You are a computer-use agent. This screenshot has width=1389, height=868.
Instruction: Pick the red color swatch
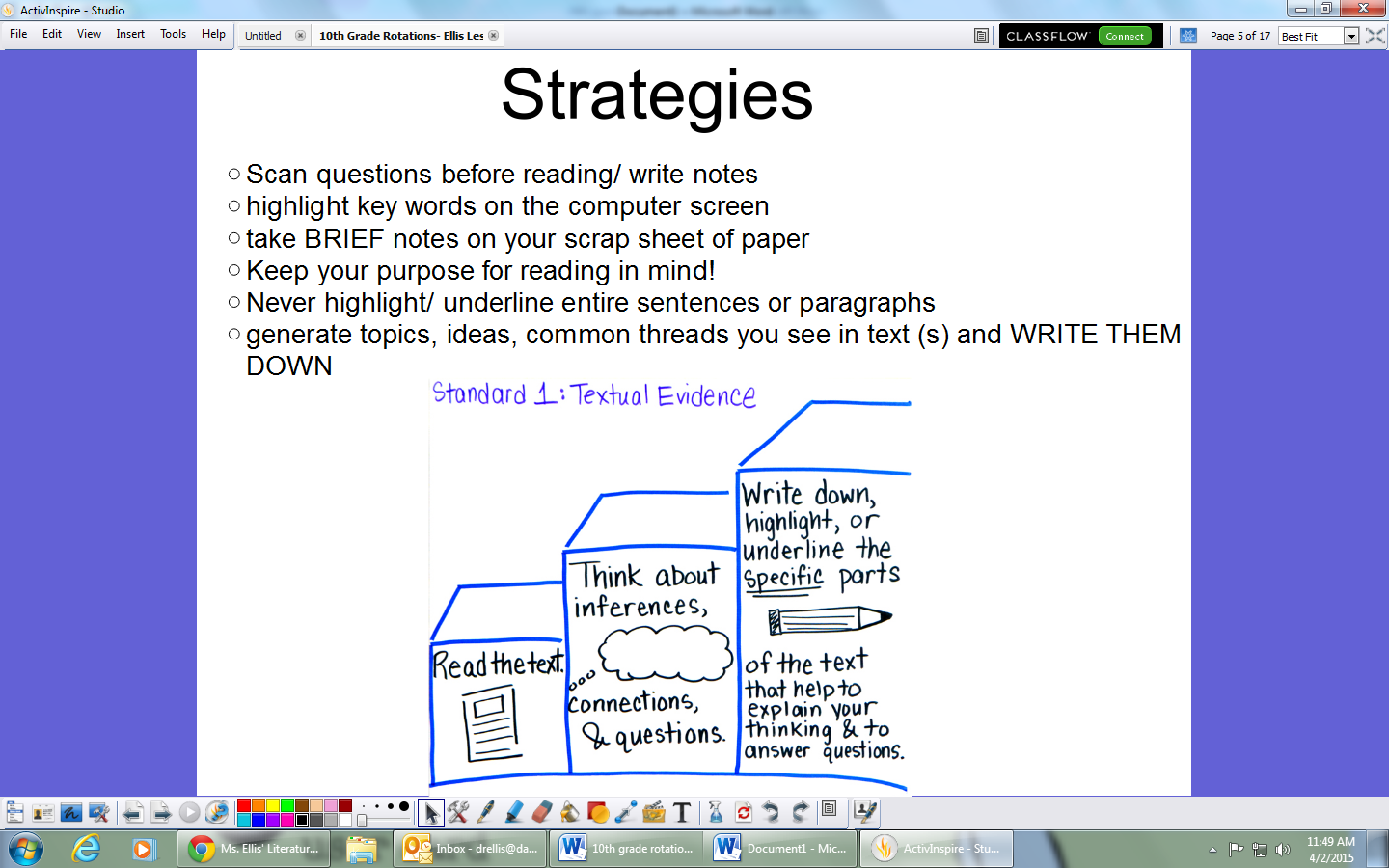244,805
